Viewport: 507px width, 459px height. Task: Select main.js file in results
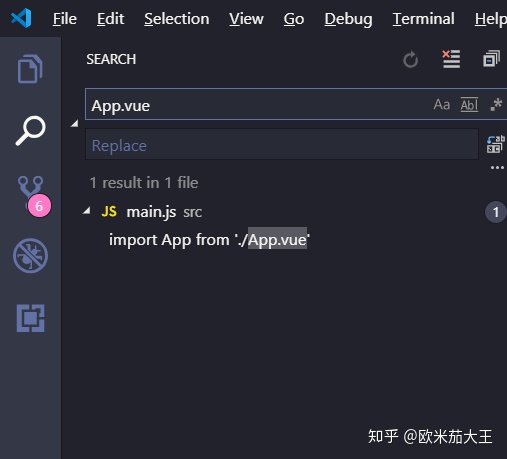click(x=151, y=212)
